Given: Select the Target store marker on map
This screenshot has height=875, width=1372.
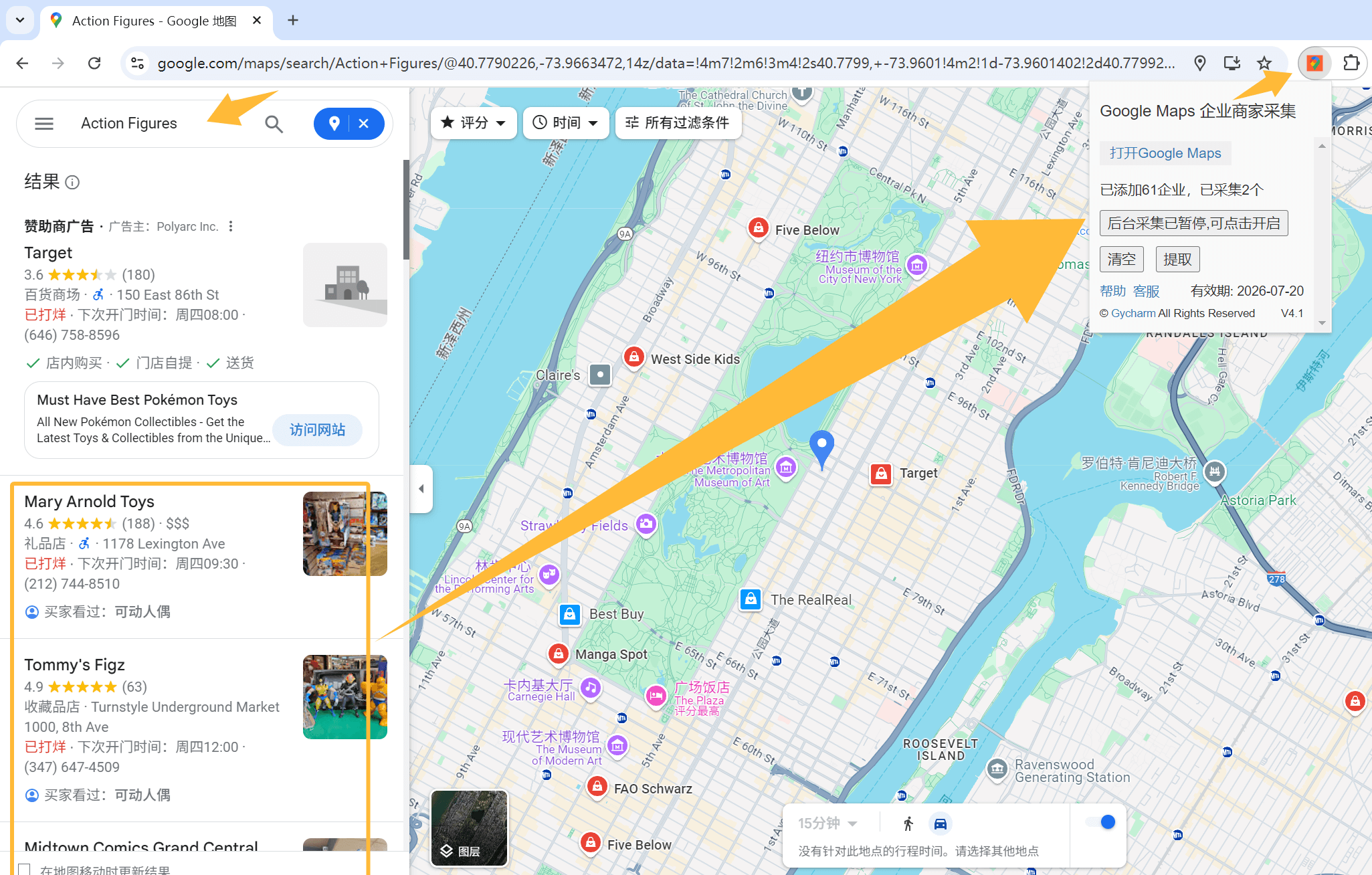Looking at the screenshot, I should coord(881,474).
